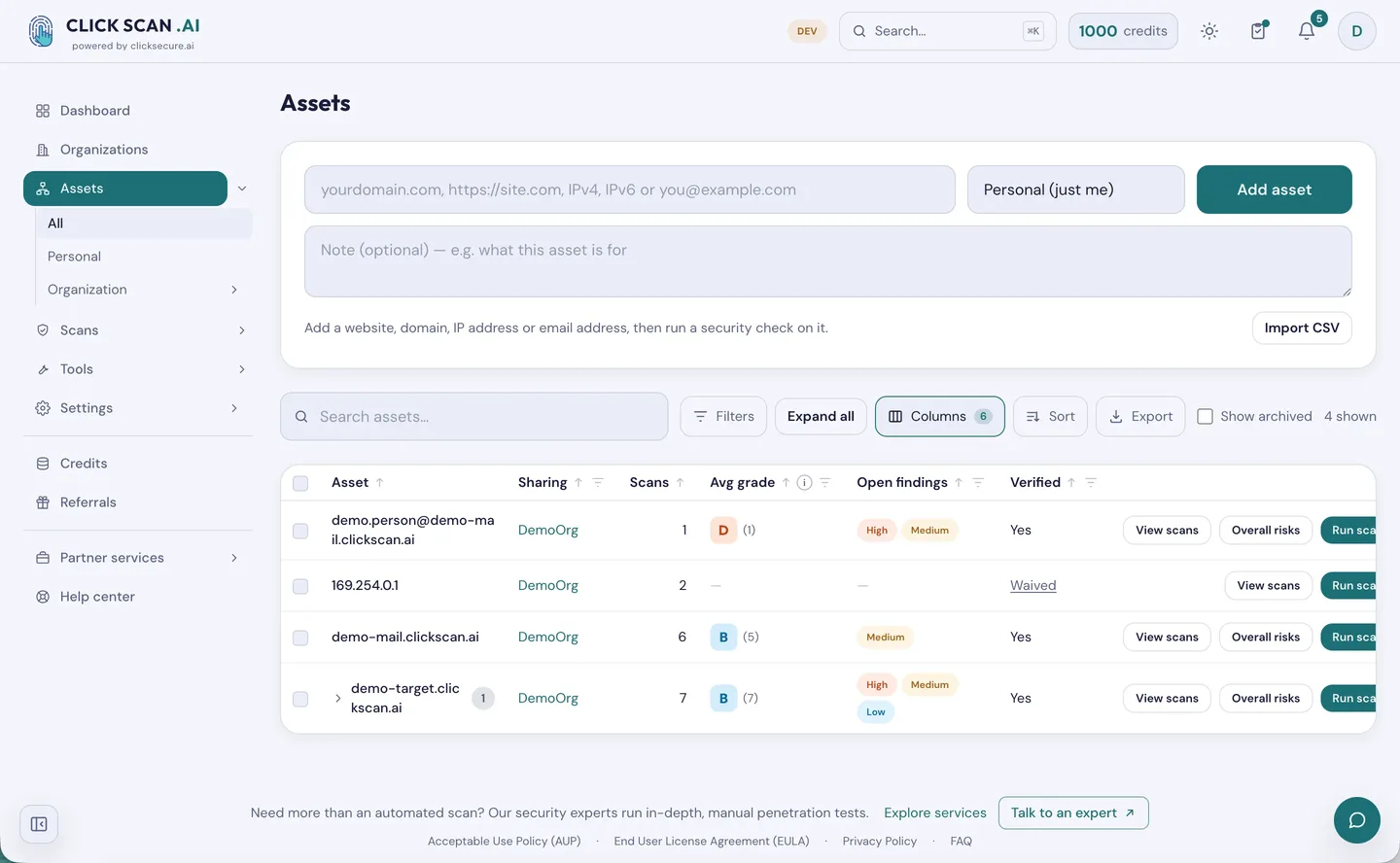Sort Scans column with the arrow icon
Screen dimensions: 1400x863
pyautogui.click(x=681, y=483)
